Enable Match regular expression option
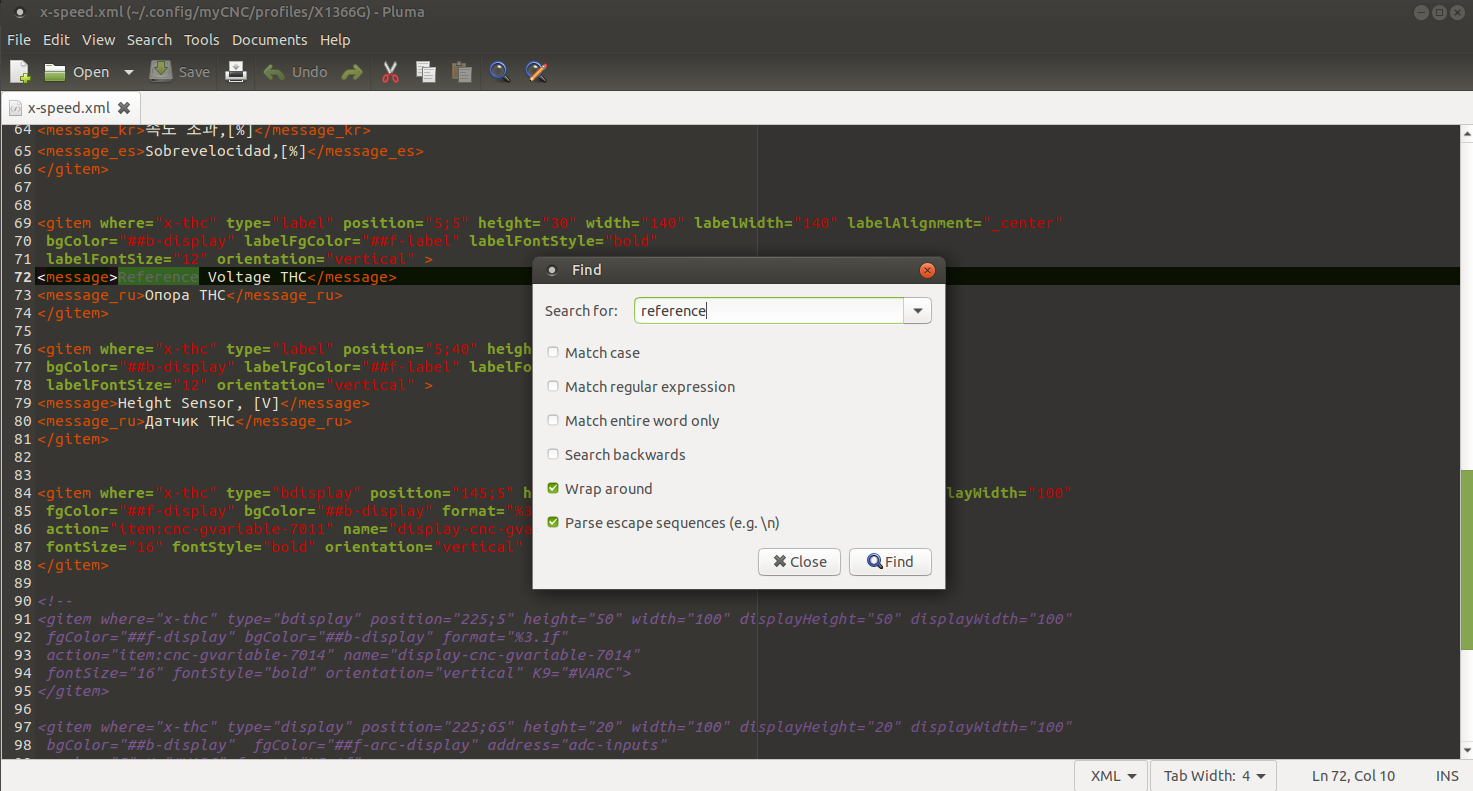 pyautogui.click(x=554, y=387)
